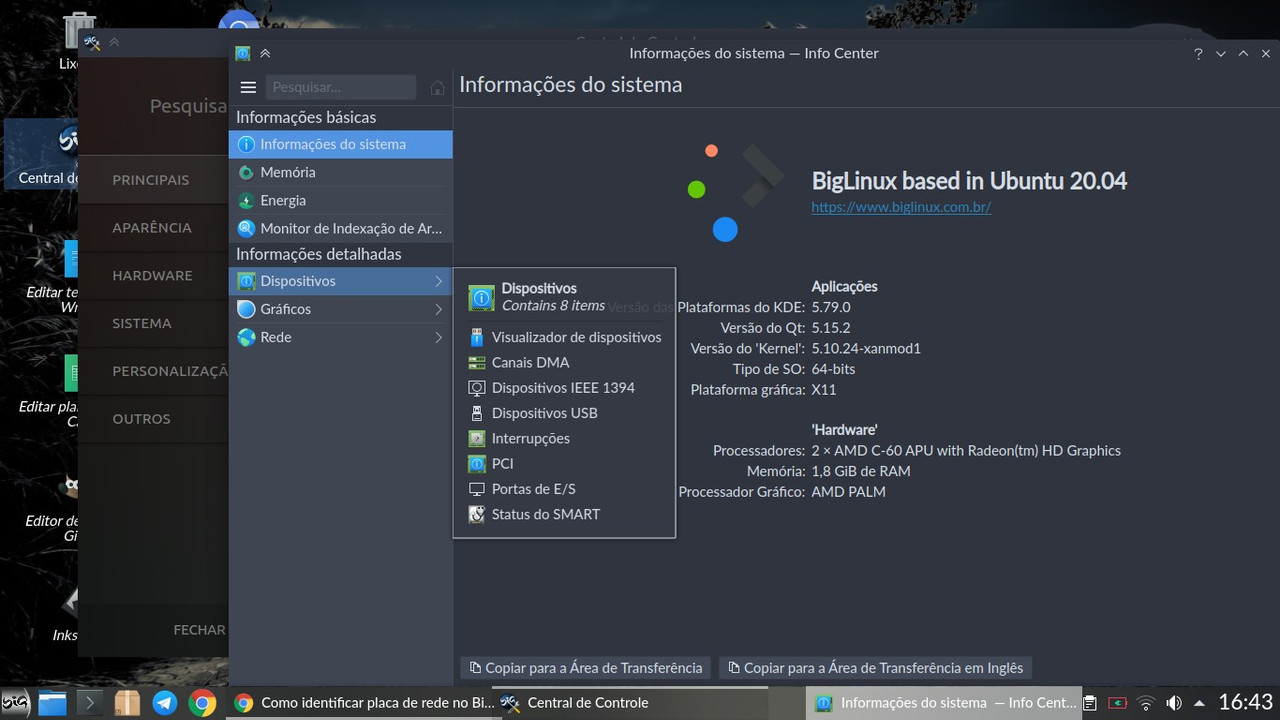Image resolution: width=1280 pixels, height=720 pixels.
Task: Expand the Gráficos category chevron
Action: tap(438, 309)
